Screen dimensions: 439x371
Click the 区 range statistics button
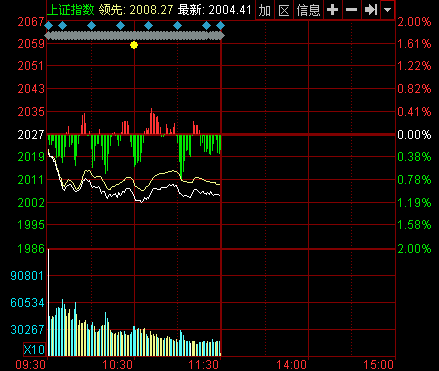tap(284, 10)
